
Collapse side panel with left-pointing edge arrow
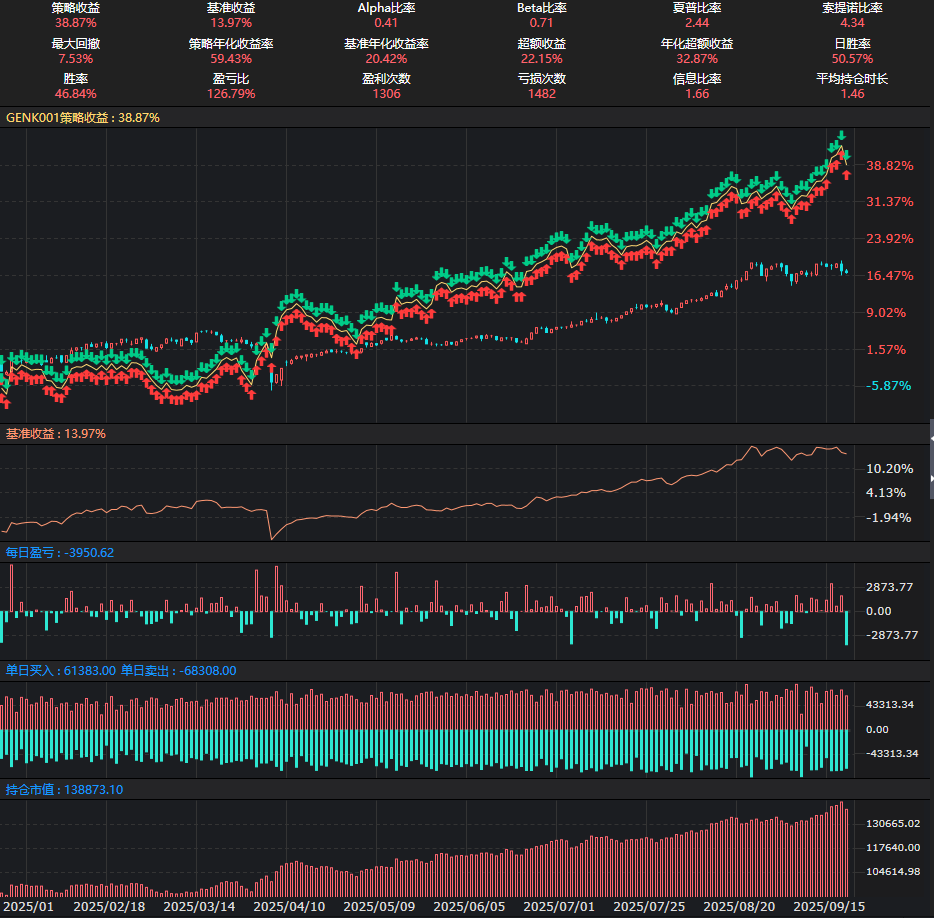[931, 439]
